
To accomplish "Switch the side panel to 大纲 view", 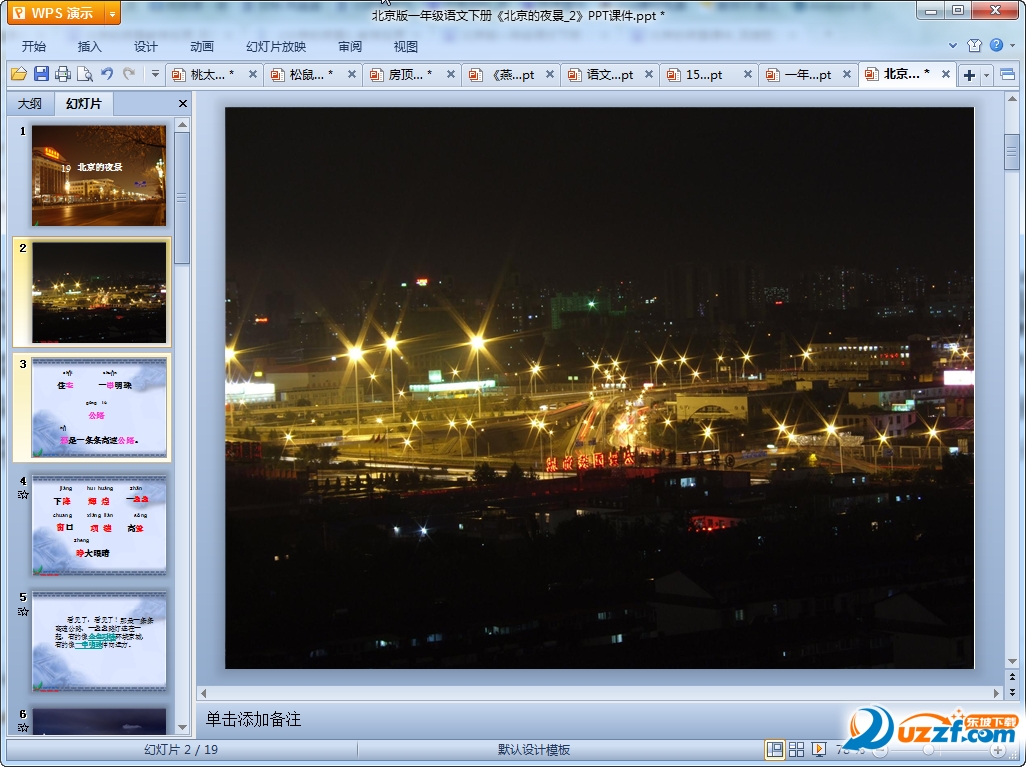I will coord(29,103).
